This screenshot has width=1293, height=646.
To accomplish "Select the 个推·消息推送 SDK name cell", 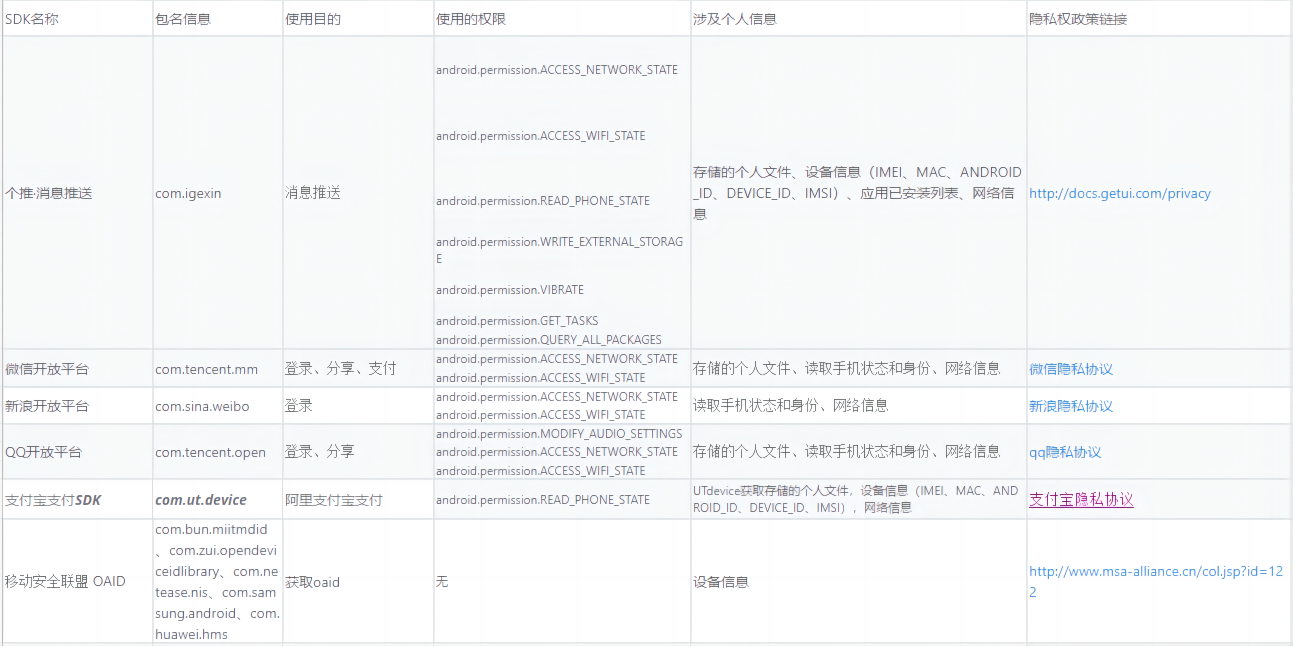I will tap(48, 193).
